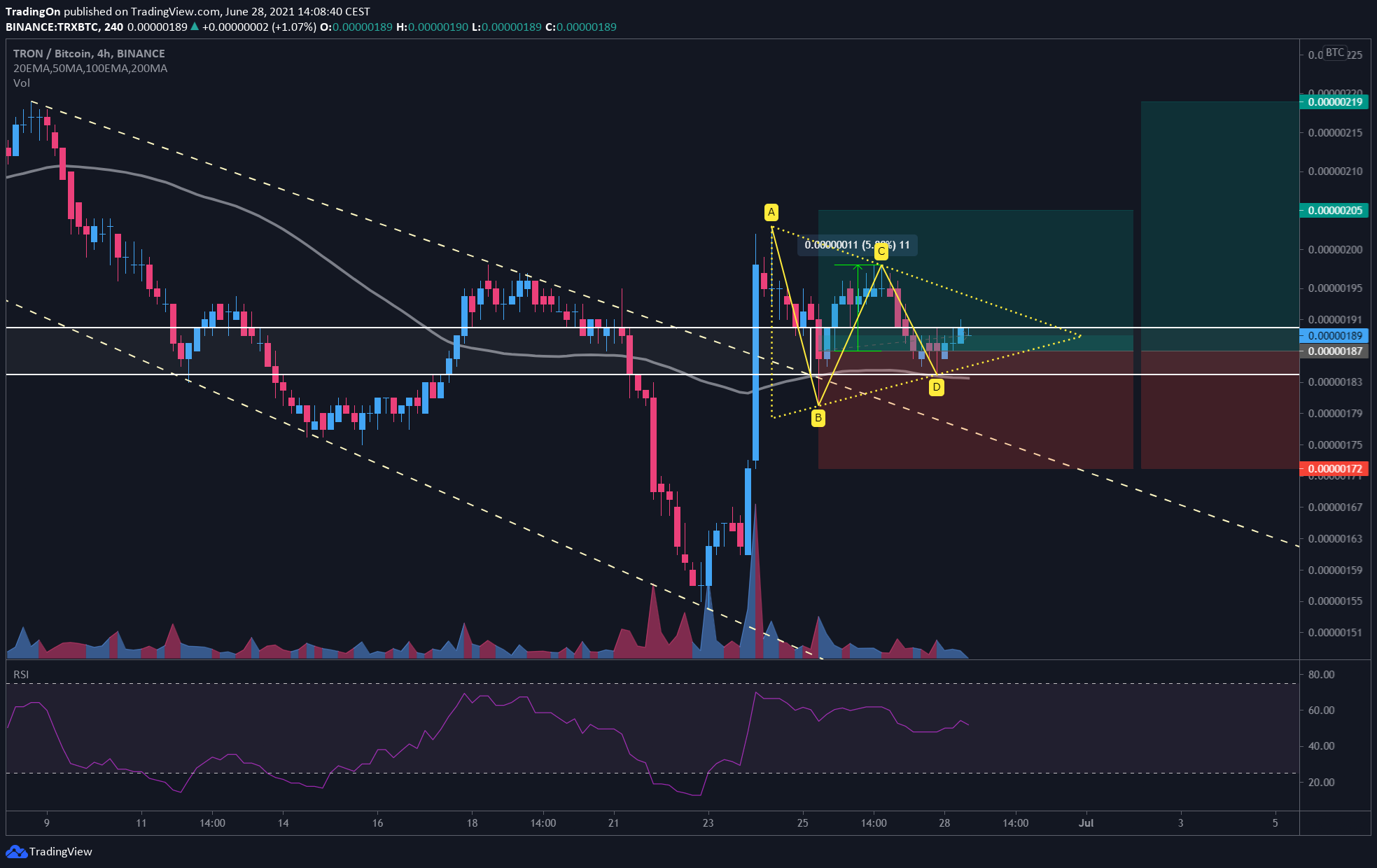Click the measurement tooltip 0.00000011
Viewport: 1377px width, 868px height.
click(858, 245)
